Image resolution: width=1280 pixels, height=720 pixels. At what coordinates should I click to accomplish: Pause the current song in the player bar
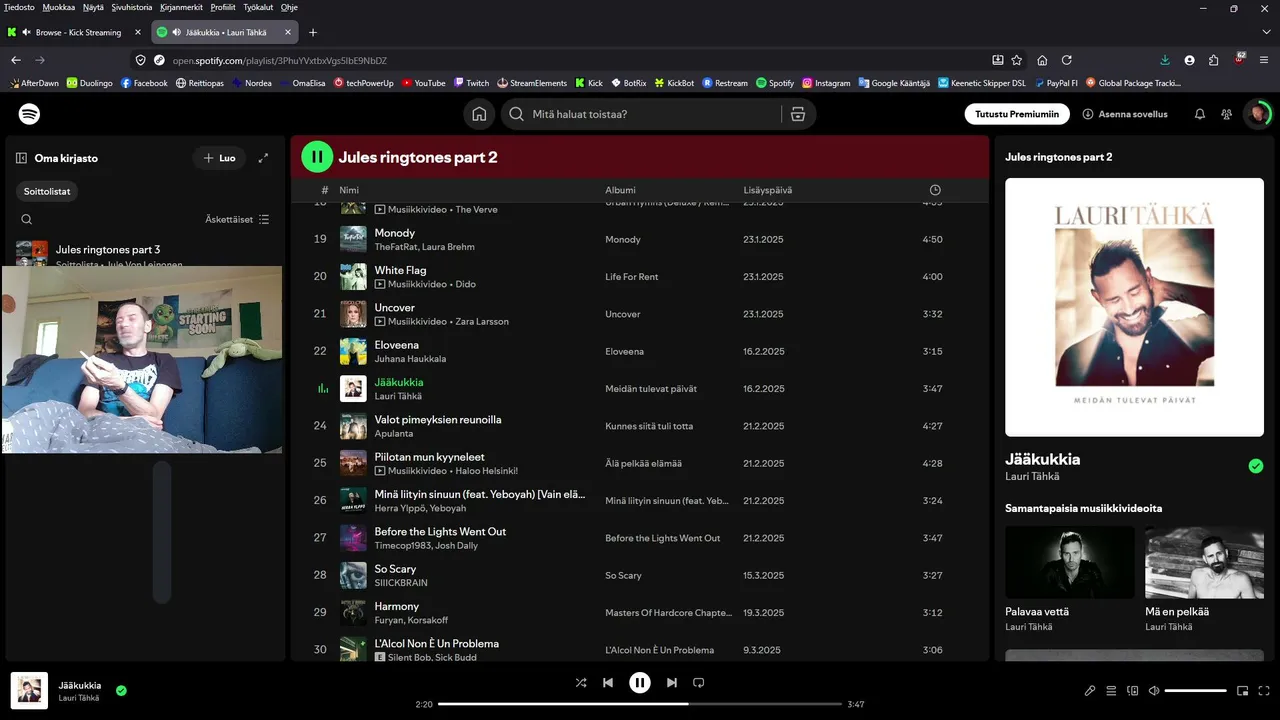640,683
